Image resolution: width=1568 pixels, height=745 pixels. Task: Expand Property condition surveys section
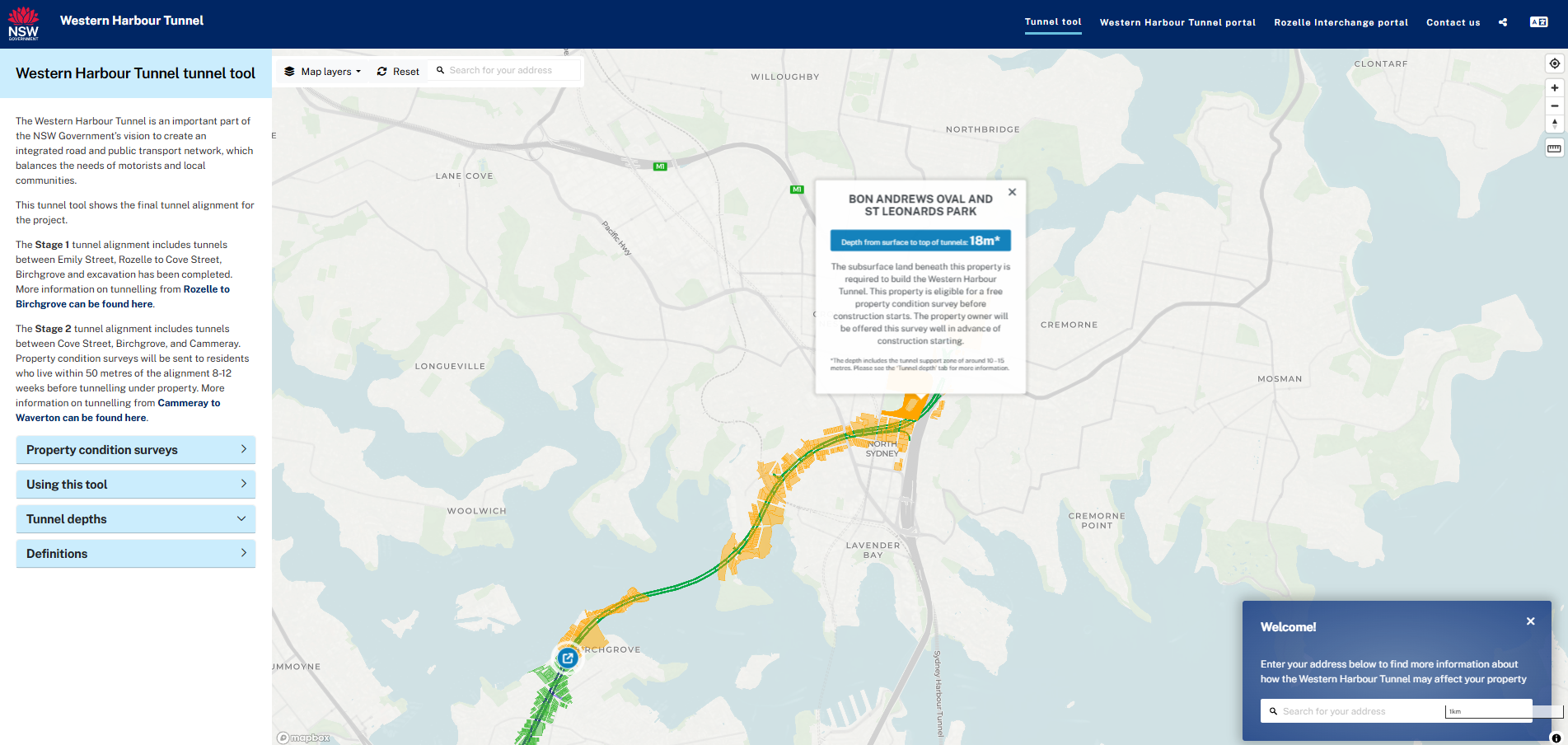[136, 450]
